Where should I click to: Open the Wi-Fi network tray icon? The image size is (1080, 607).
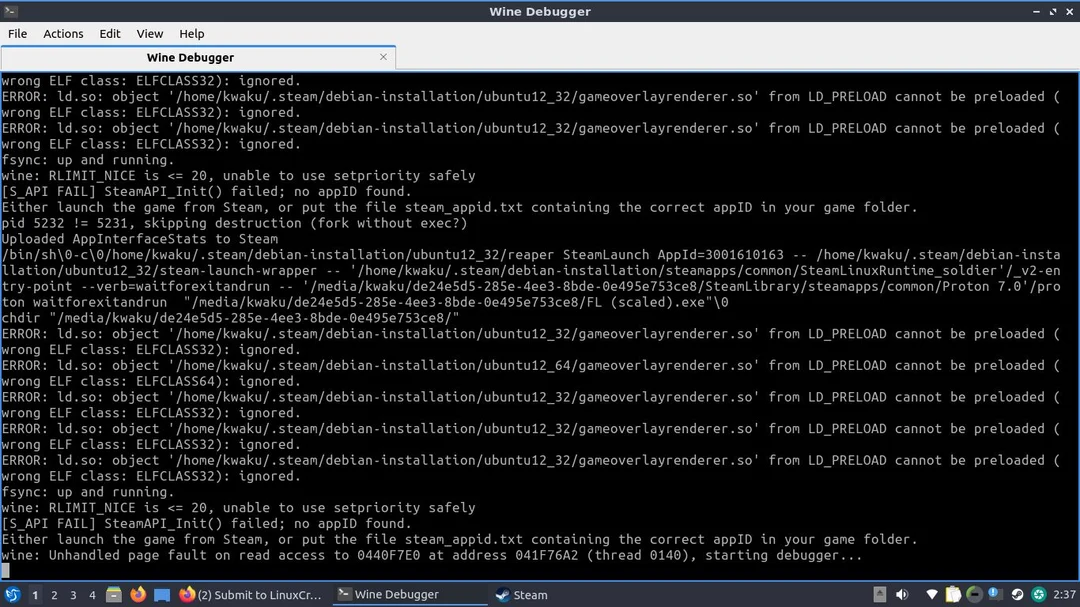coord(932,594)
